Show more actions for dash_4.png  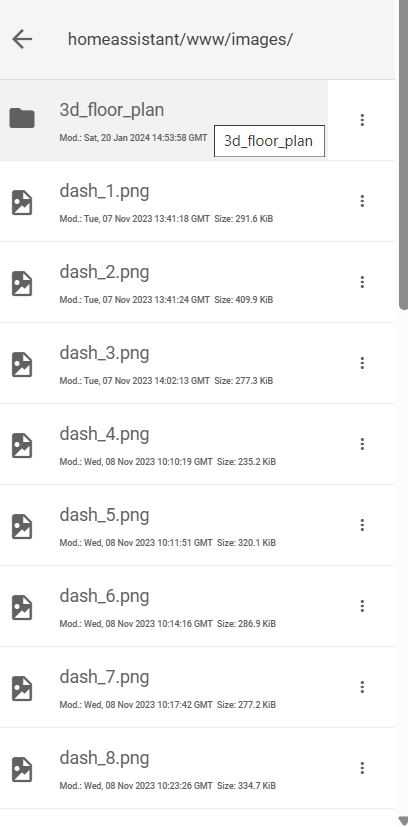coord(362,444)
